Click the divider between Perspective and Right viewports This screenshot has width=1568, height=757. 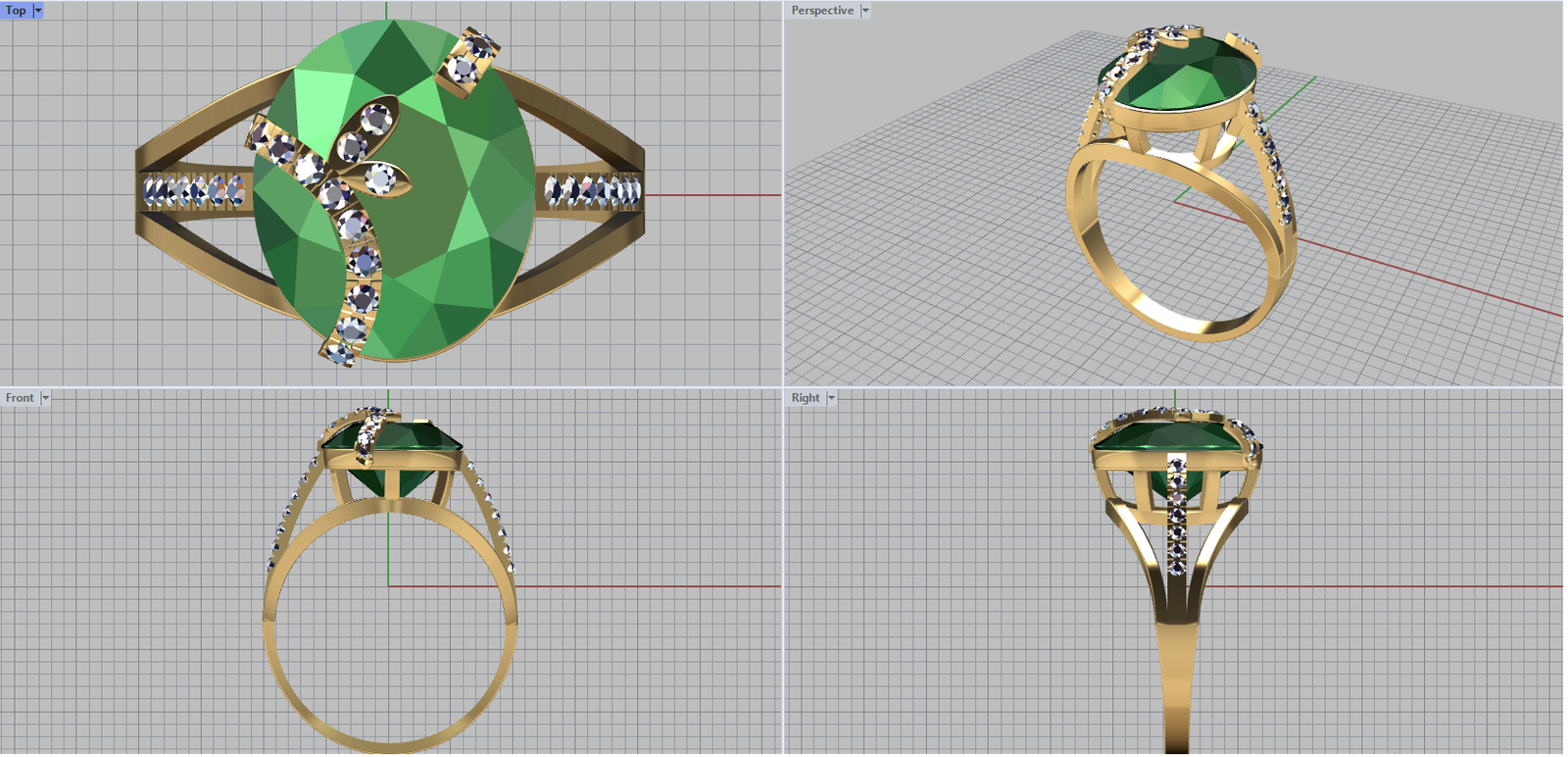(x=1176, y=387)
